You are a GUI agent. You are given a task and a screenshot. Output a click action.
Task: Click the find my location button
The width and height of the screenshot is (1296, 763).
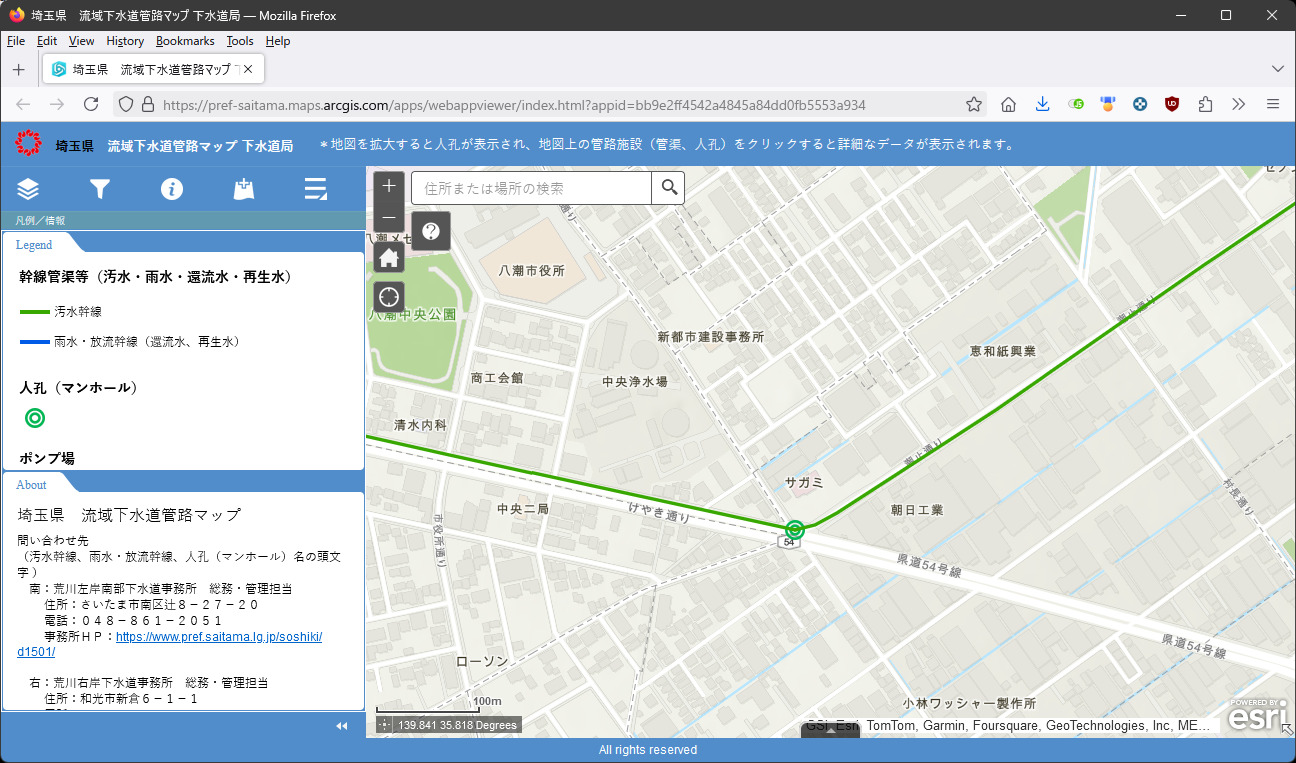point(389,297)
